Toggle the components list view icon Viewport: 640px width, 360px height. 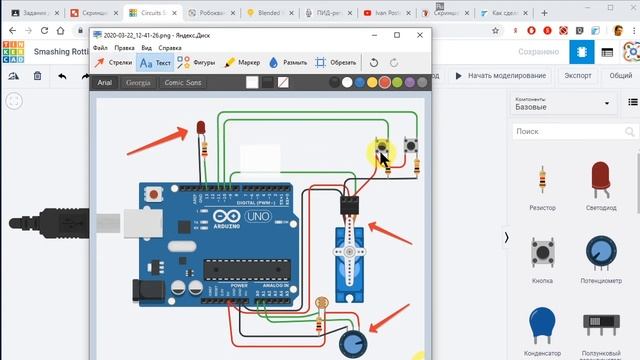(x=633, y=102)
